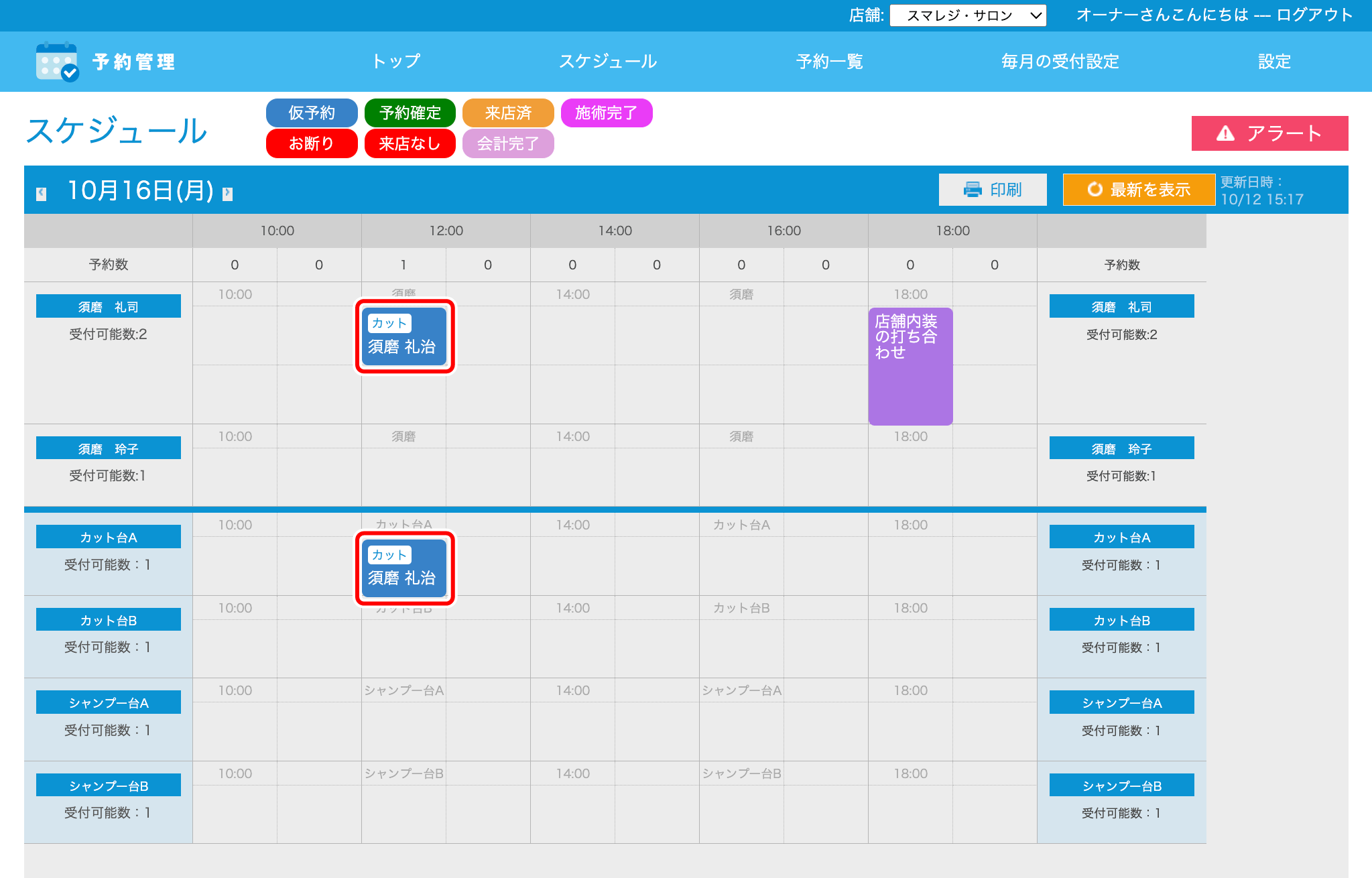Select left 須磨 礼司 staff label
Image resolution: width=1372 pixels, height=878 pixels.
109,306
